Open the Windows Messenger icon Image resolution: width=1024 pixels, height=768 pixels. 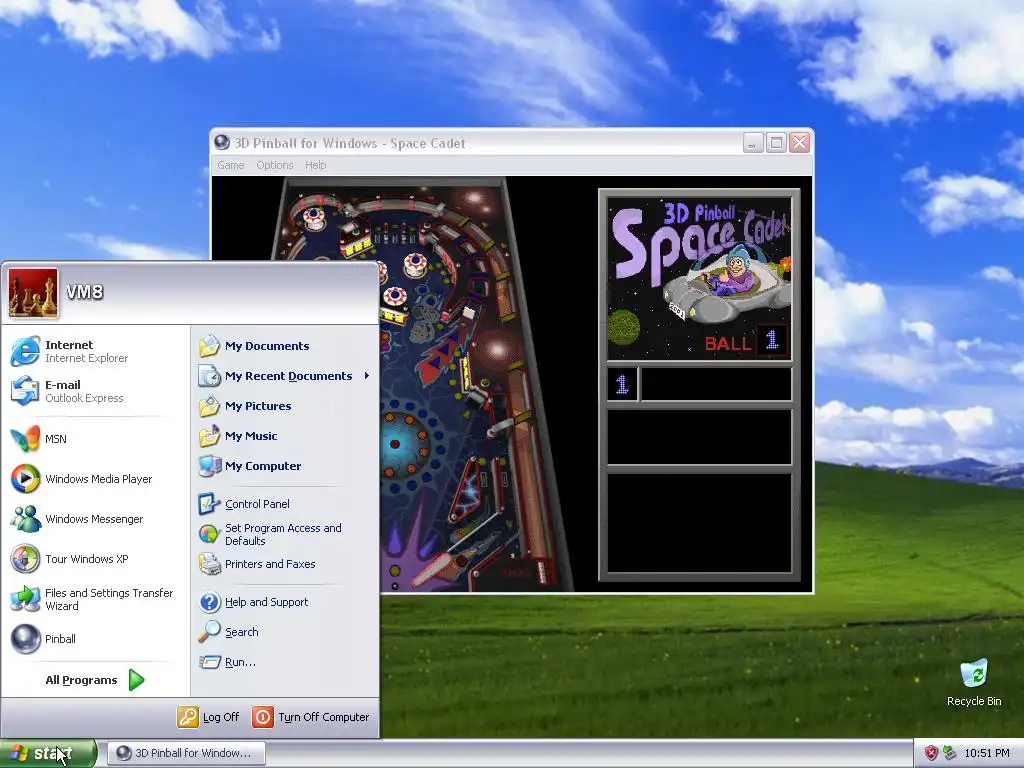tap(25, 519)
